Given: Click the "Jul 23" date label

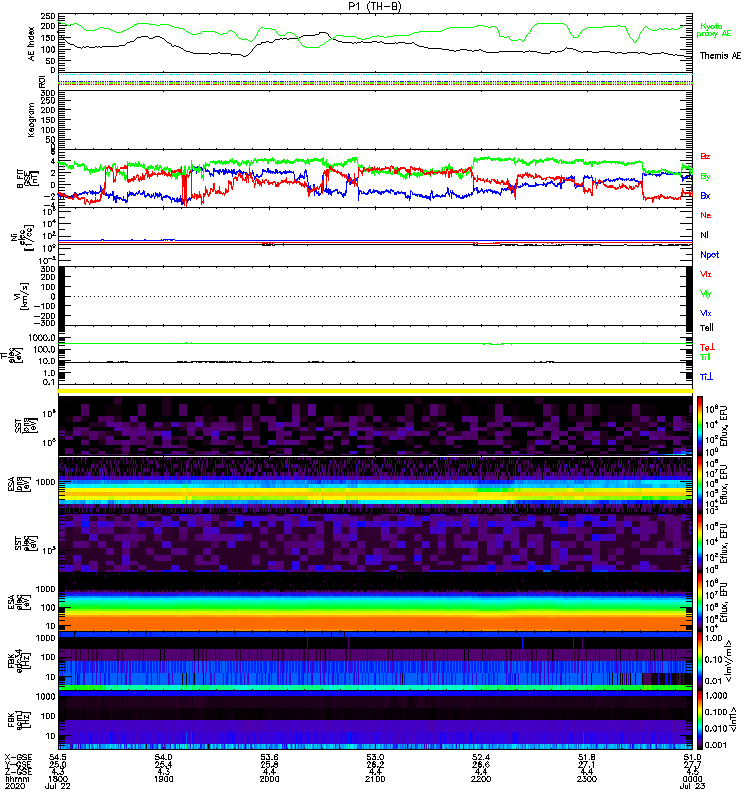Looking at the screenshot, I should pyautogui.click(x=692, y=786).
